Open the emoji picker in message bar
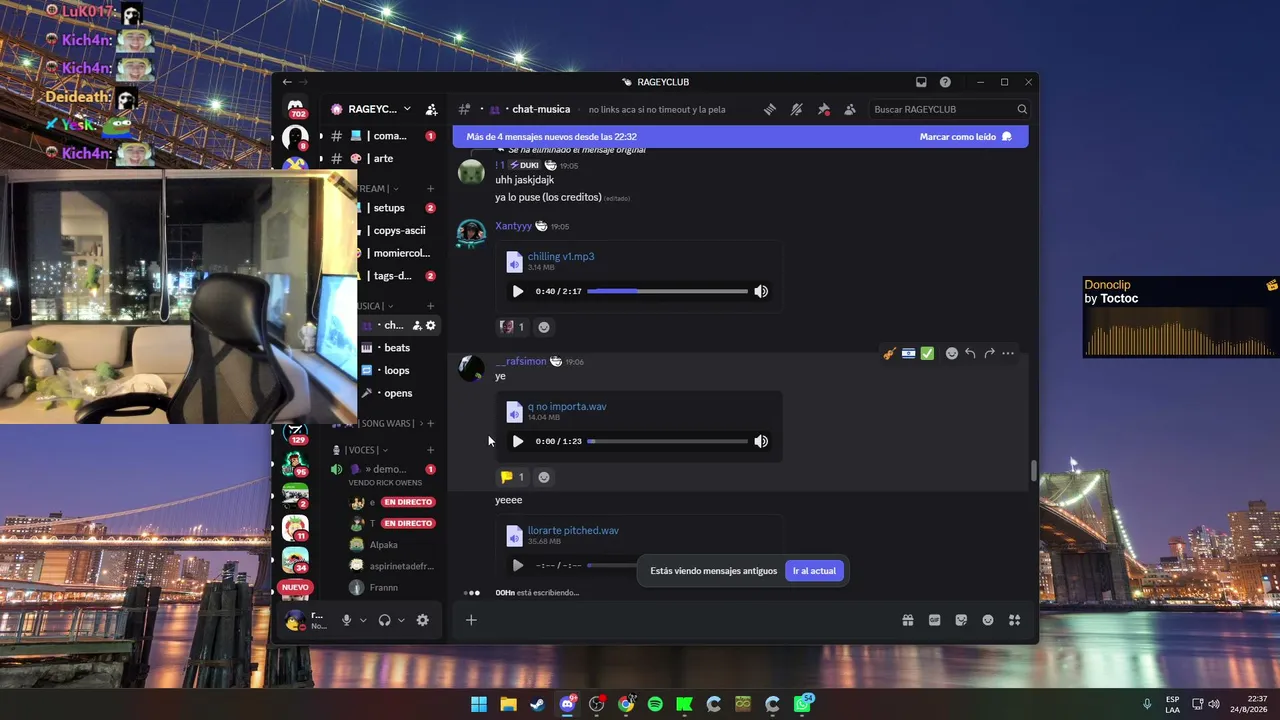1280x720 pixels. click(x=988, y=620)
